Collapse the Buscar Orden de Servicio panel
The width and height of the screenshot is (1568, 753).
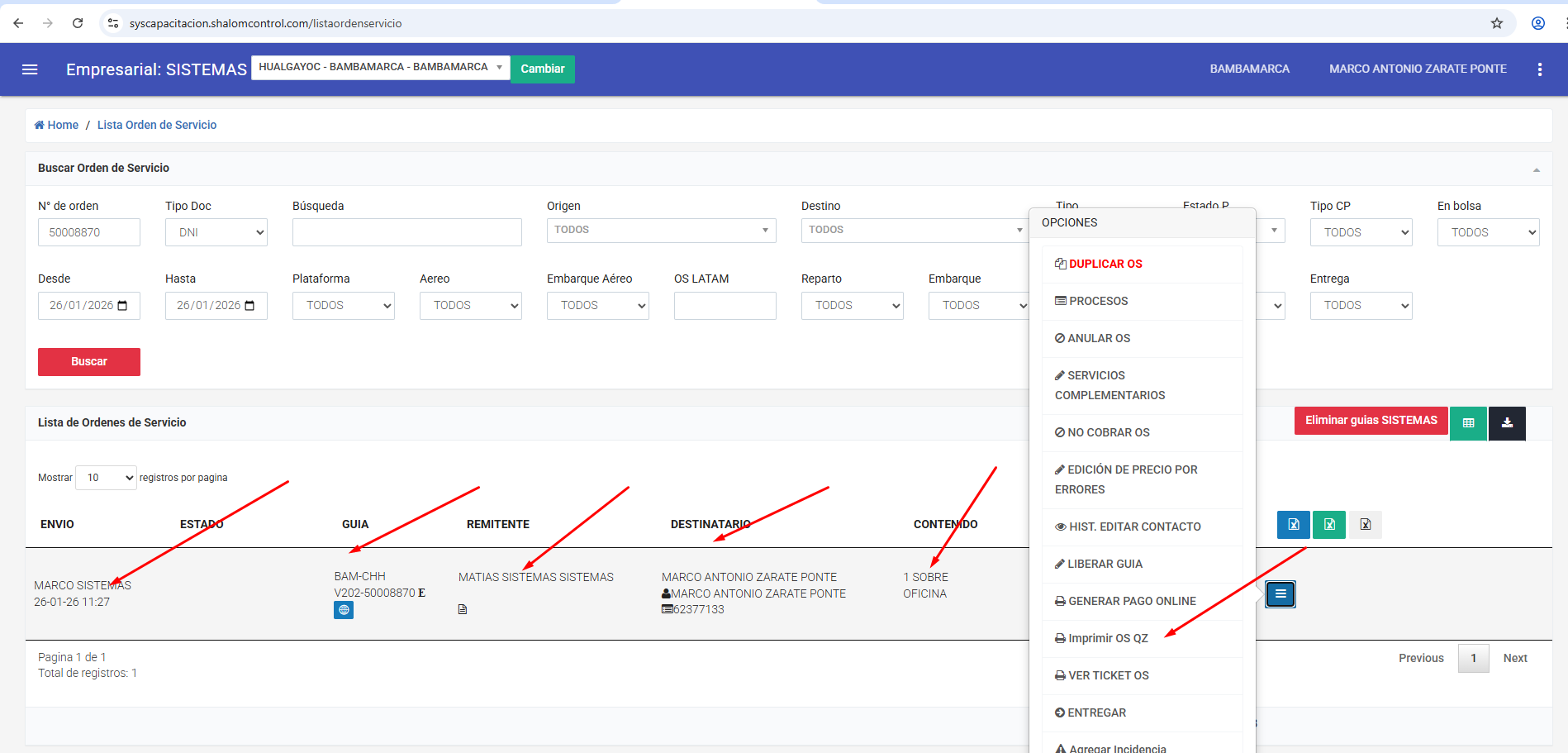[1537, 169]
